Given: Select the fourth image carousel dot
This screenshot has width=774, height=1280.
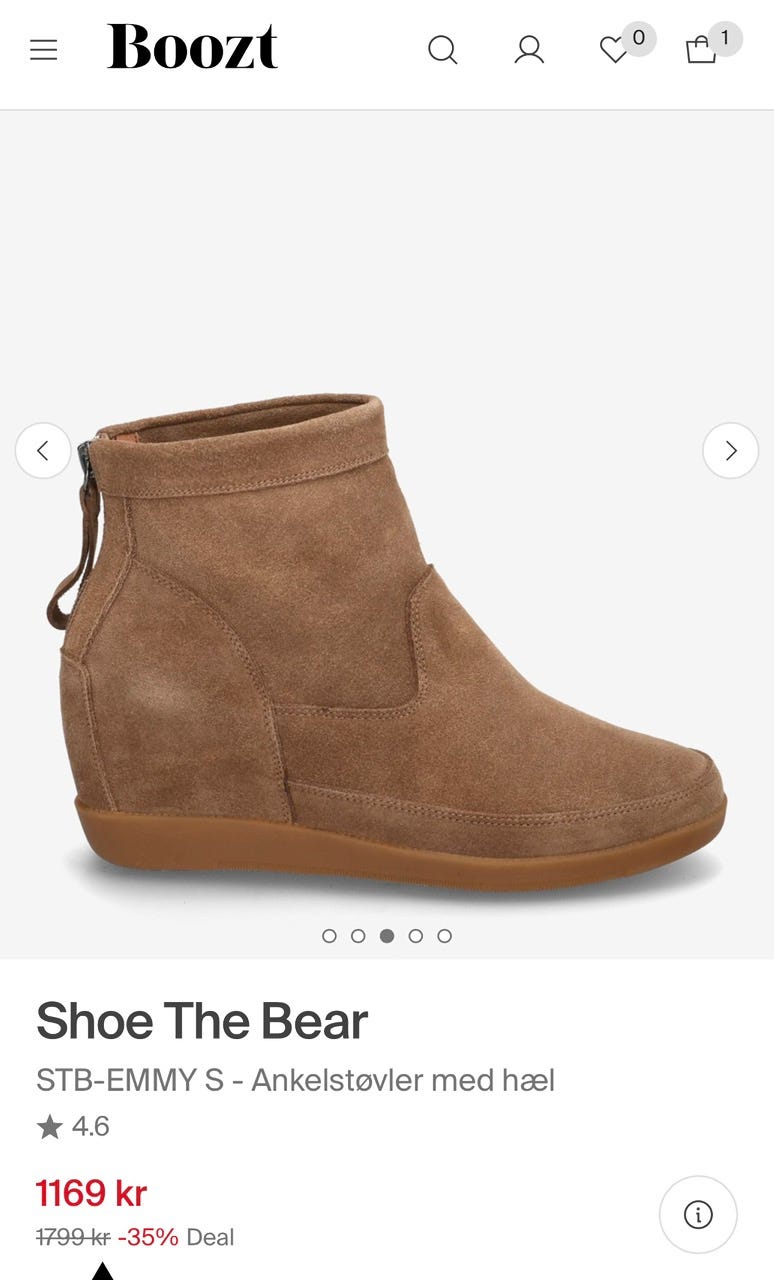Looking at the screenshot, I should 416,936.
